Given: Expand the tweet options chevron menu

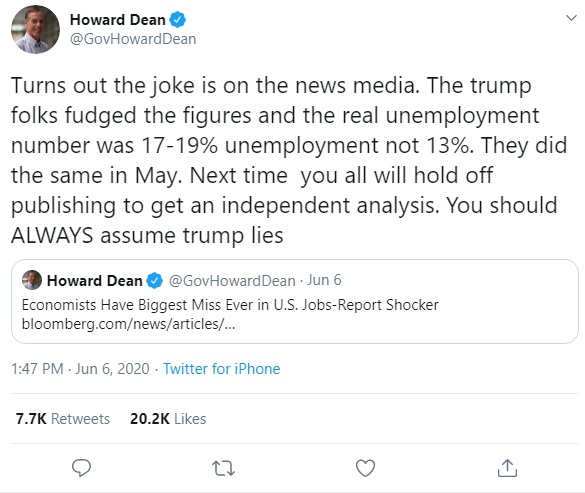Looking at the screenshot, I should coord(571,18).
